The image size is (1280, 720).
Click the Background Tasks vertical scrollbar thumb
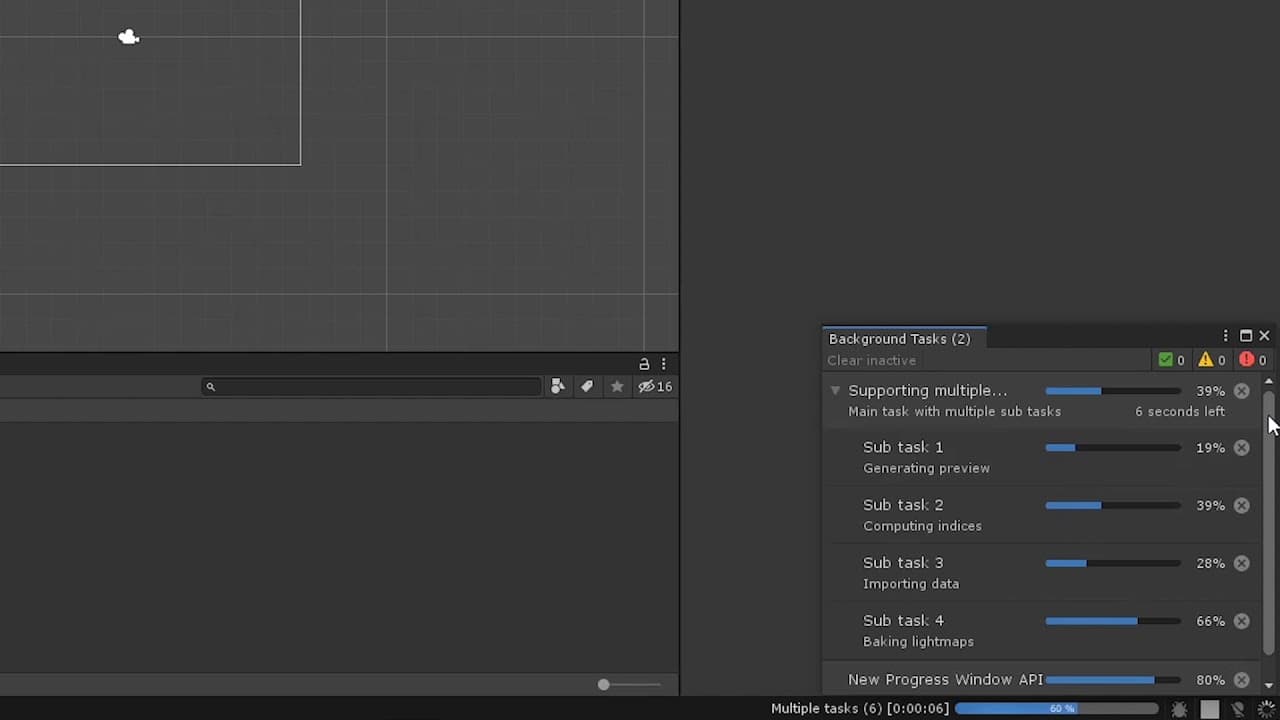point(1269,523)
